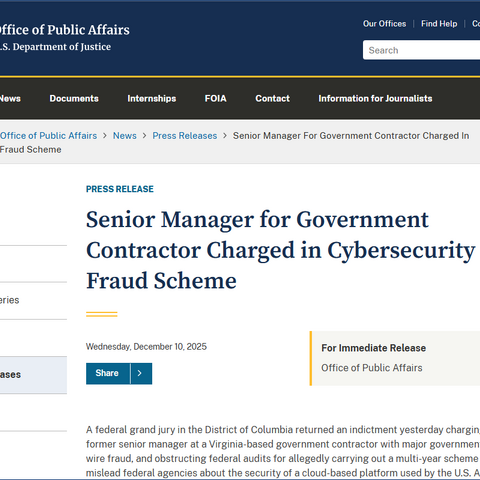480x480 pixels.
Task: Click U.S. Department of Justice subtitle
Action: (x=55, y=47)
